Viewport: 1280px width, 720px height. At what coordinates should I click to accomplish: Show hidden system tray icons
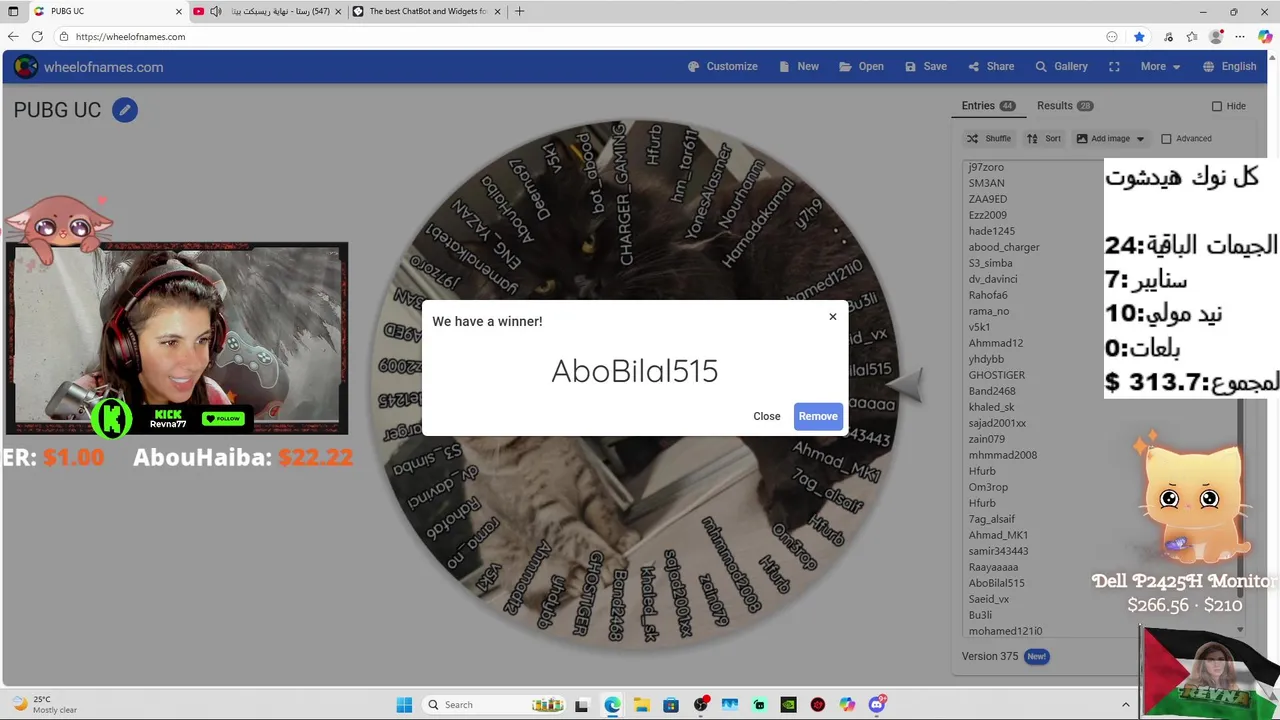pyautogui.click(x=1125, y=705)
